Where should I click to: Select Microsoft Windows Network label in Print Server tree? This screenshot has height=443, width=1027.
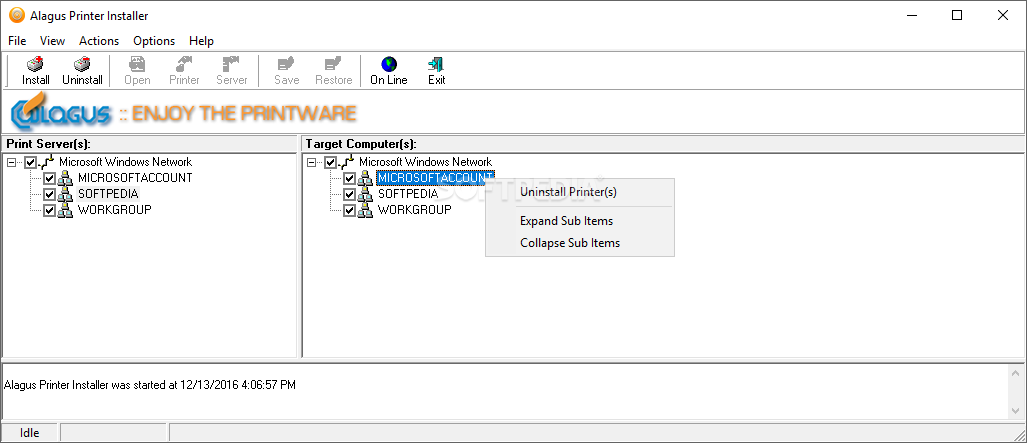point(125,162)
